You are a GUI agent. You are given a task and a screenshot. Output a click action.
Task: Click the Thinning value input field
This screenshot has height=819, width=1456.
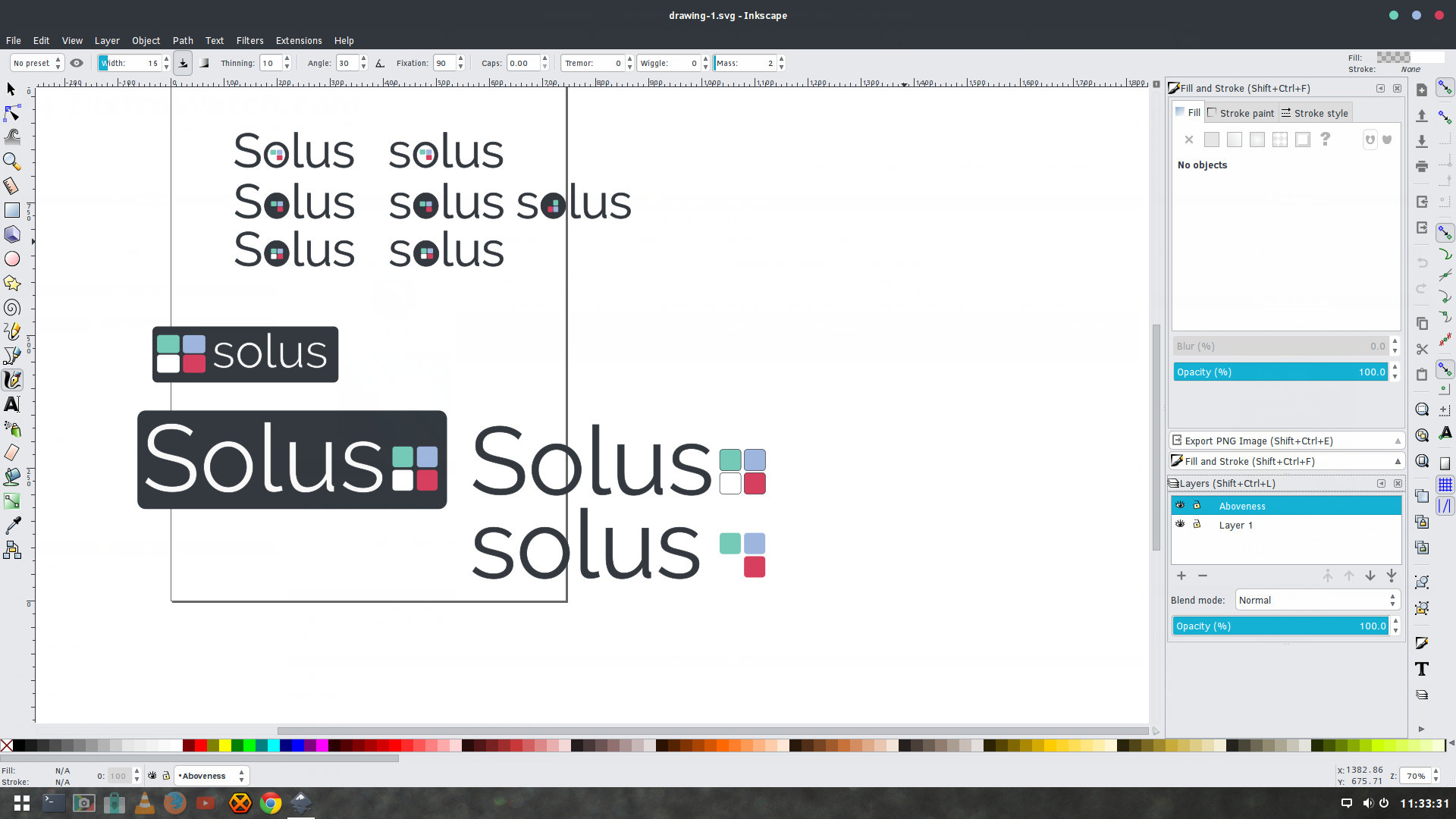click(x=271, y=63)
